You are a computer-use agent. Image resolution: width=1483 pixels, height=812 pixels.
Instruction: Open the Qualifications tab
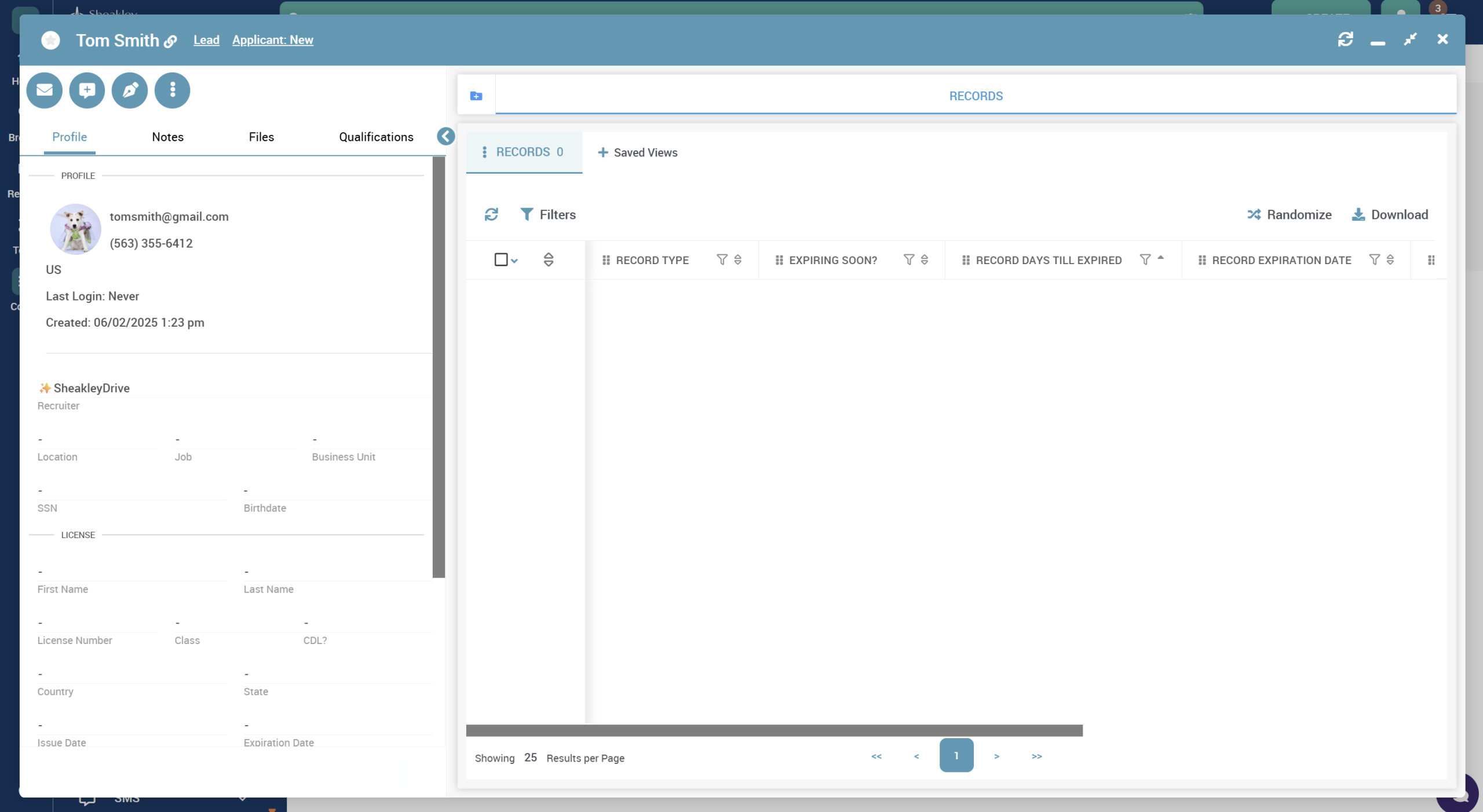pyautogui.click(x=376, y=137)
